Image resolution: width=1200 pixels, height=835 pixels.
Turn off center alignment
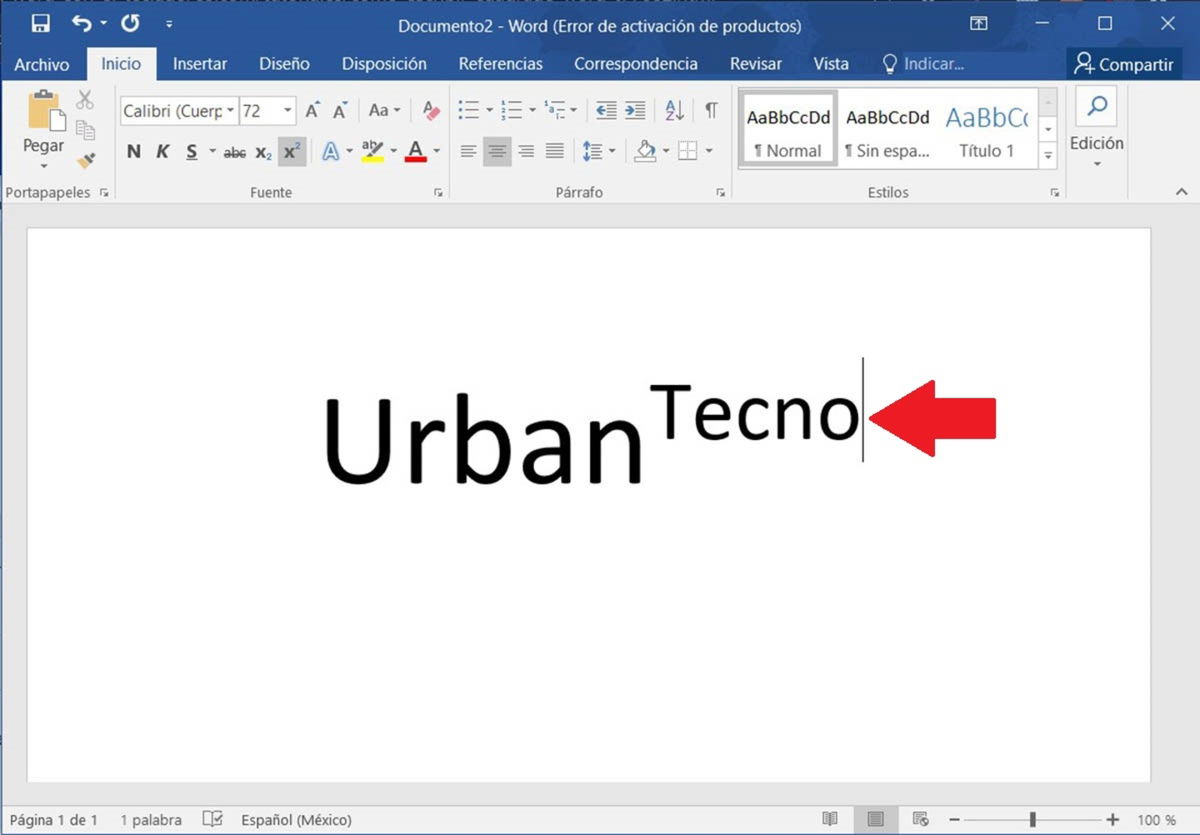pos(496,151)
